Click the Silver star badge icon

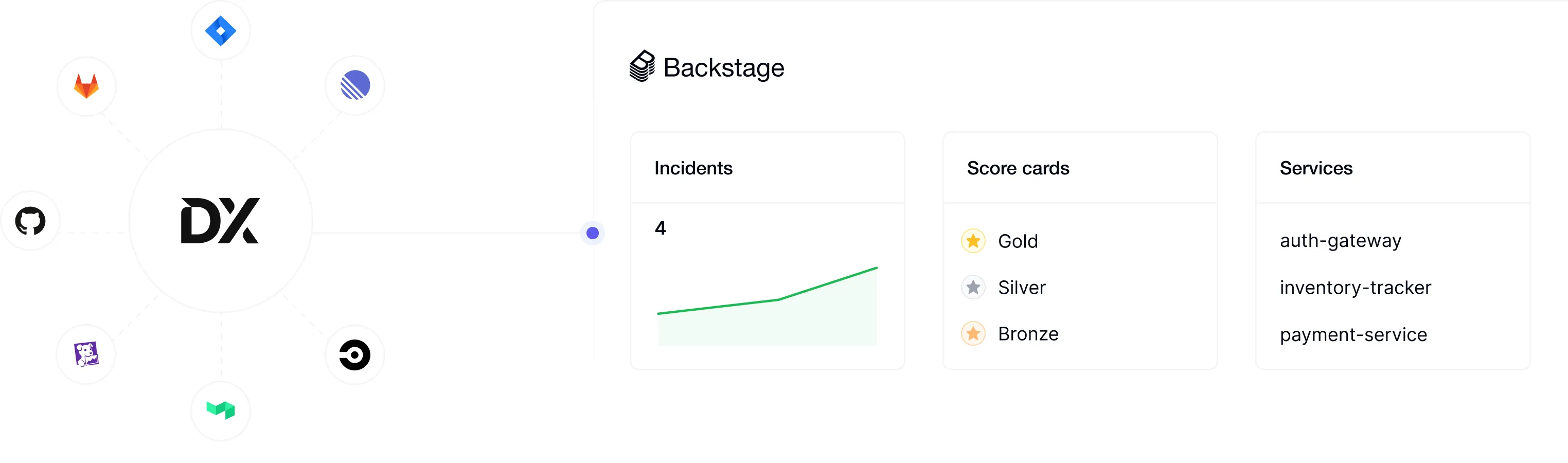tap(973, 287)
